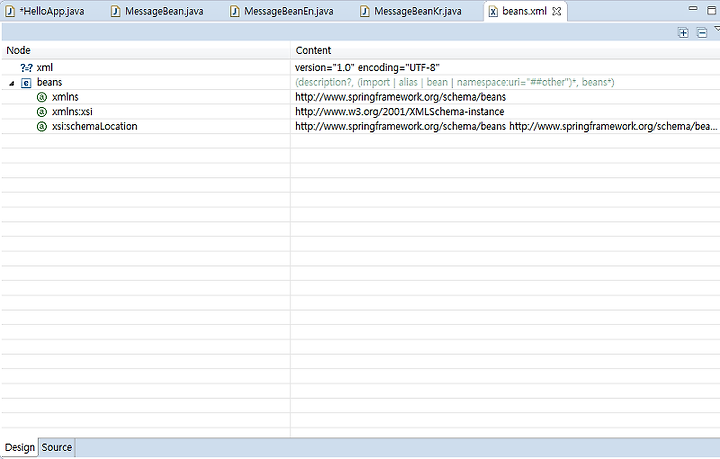The height and width of the screenshot is (459, 720).
Task: Click the MessageBean.java file icon
Action: pyautogui.click(x=116, y=11)
